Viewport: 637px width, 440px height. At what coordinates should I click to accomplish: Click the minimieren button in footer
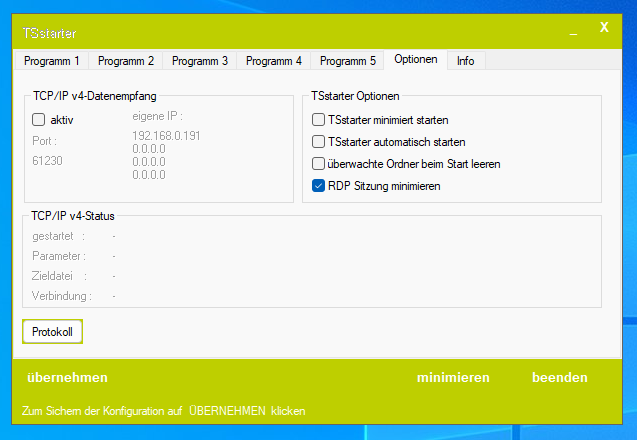tap(453, 377)
